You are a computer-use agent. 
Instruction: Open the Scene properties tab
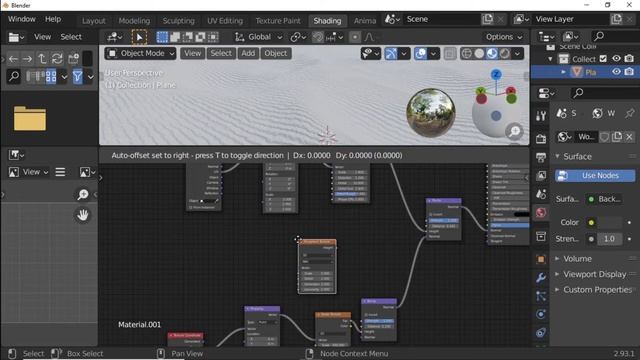(x=541, y=194)
